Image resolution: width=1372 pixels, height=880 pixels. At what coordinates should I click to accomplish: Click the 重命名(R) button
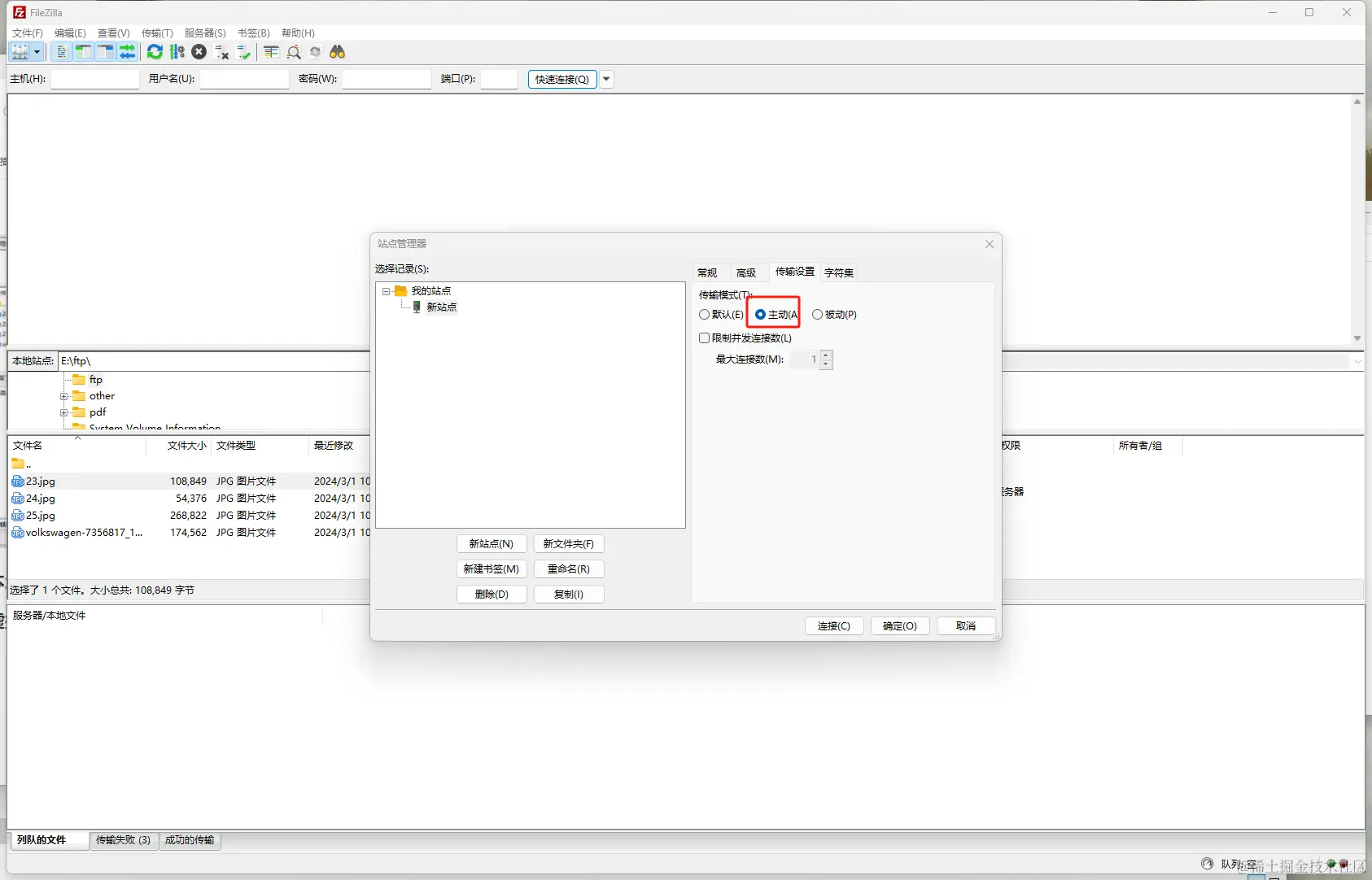pyautogui.click(x=569, y=569)
